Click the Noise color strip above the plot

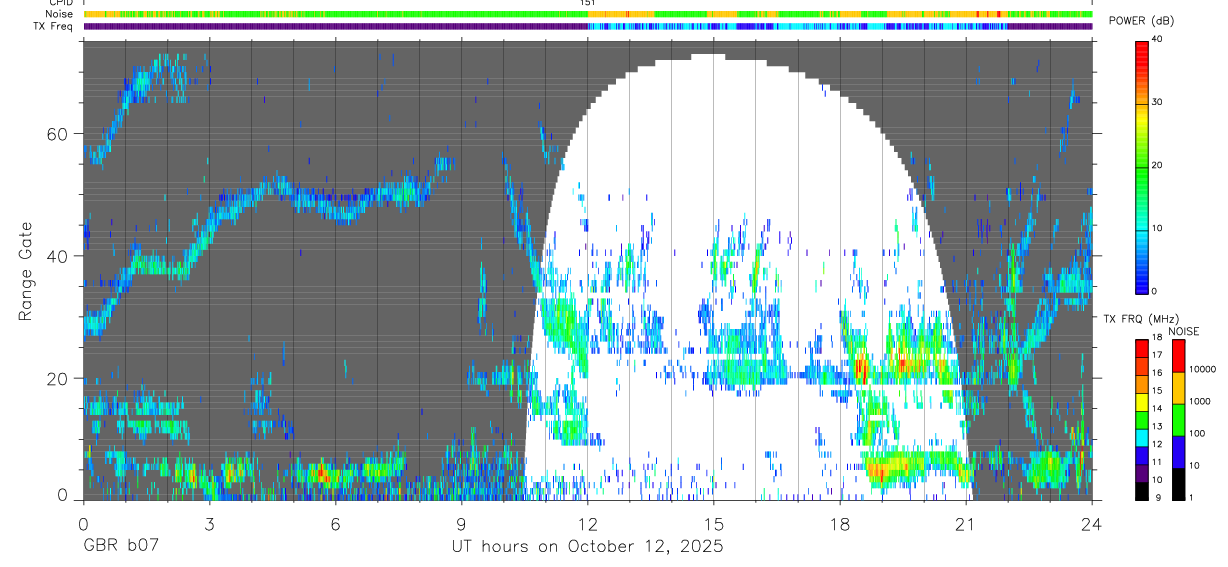click(588, 14)
